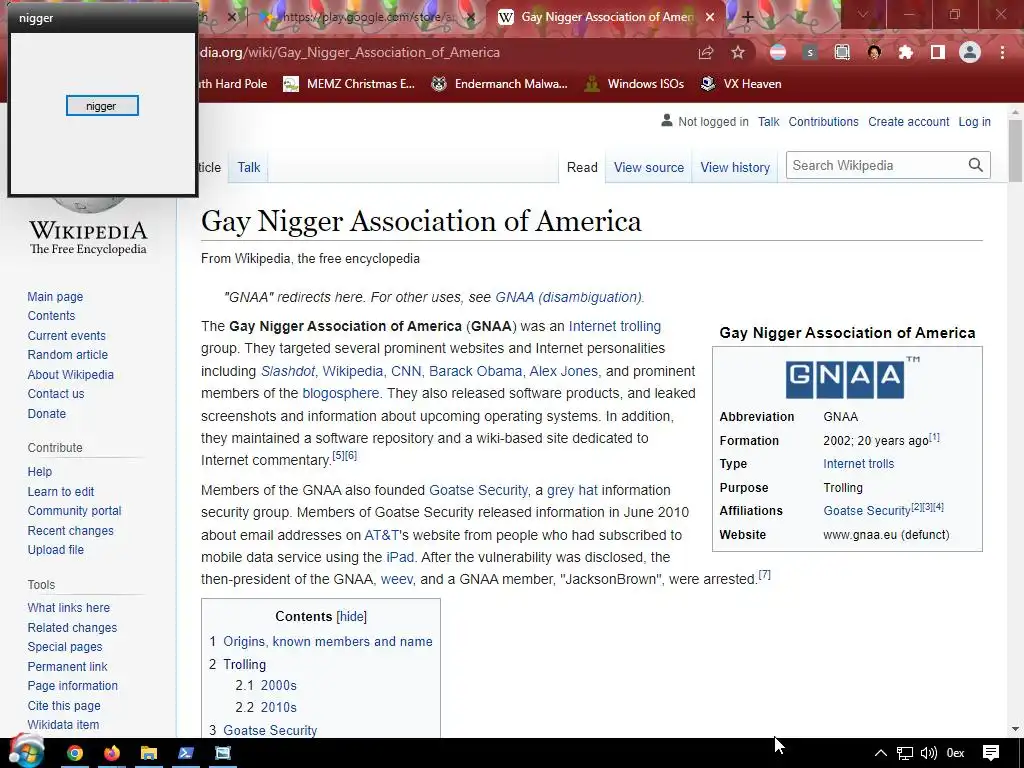This screenshot has width=1024, height=768.
Task: Click the network icon in system tray
Action: point(904,753)
